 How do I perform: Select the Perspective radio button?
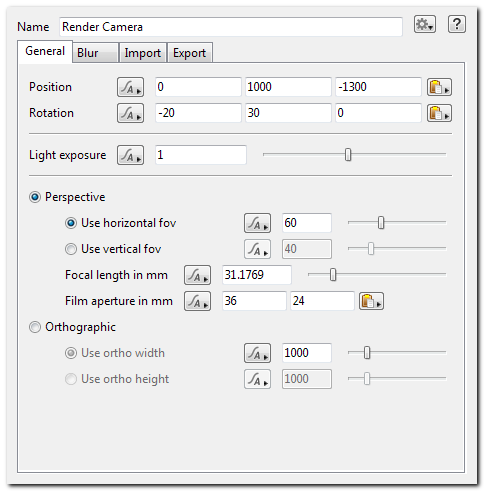click(35, 197)
